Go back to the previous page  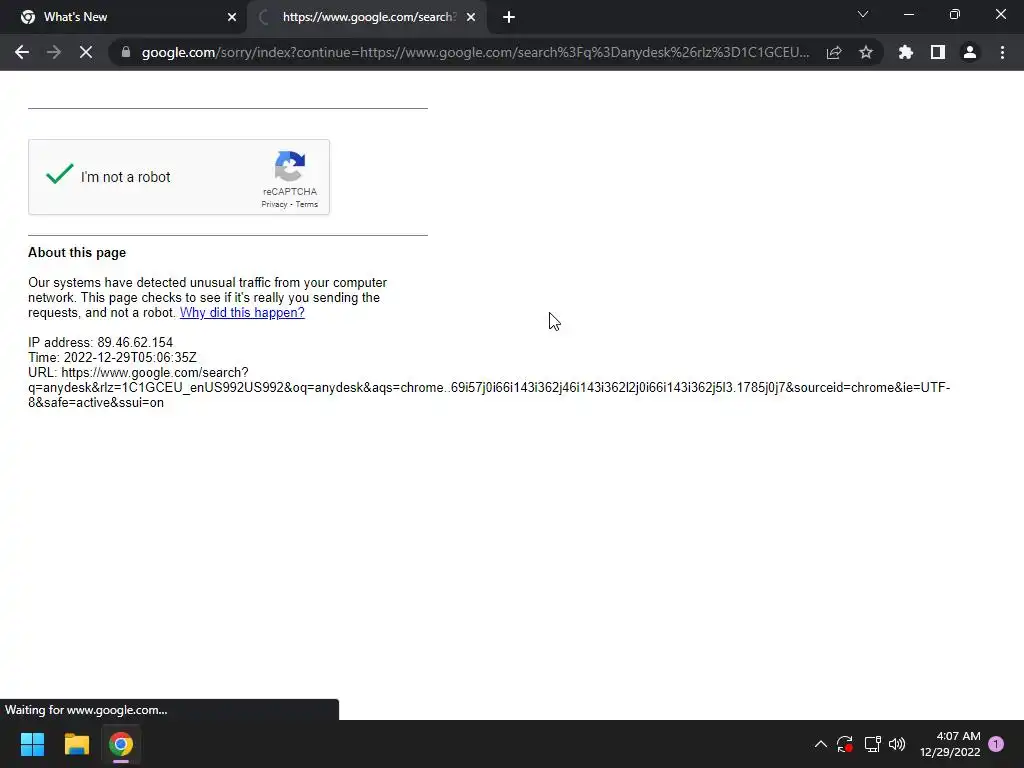[22, 52]
